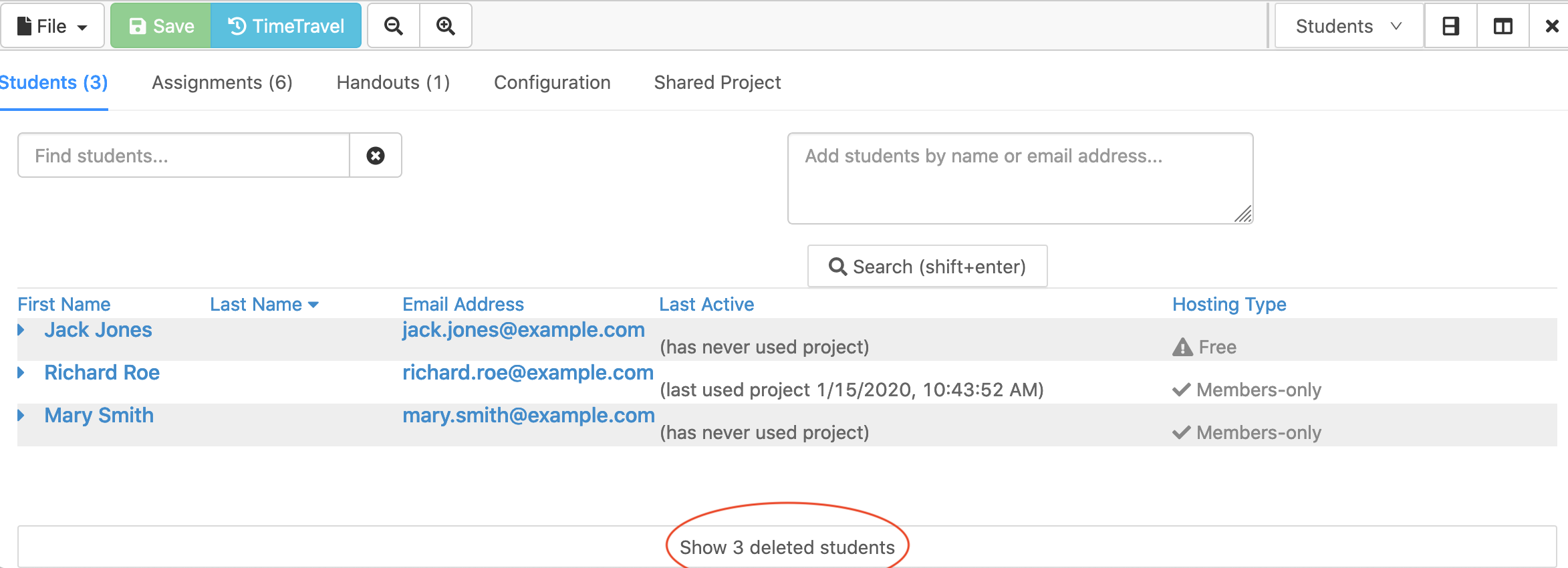The width and height of the screenshot is (1568, 568).
Task: Click the Find students search box
Action: pos(184,156)
